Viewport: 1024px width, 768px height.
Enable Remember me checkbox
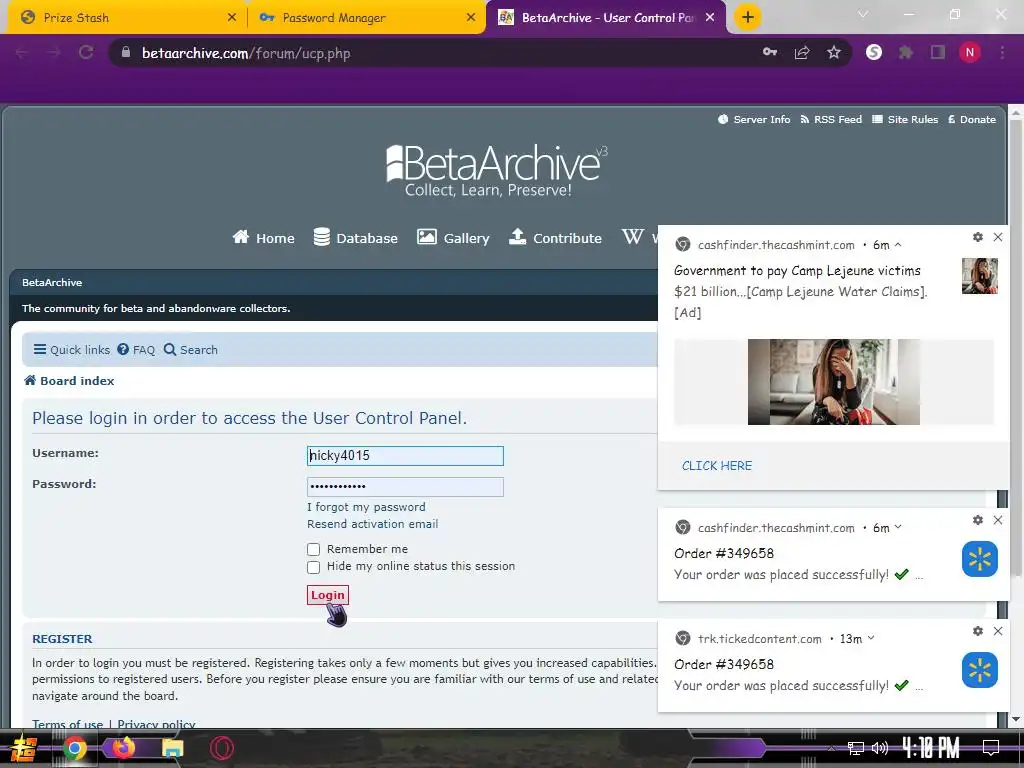313,549
